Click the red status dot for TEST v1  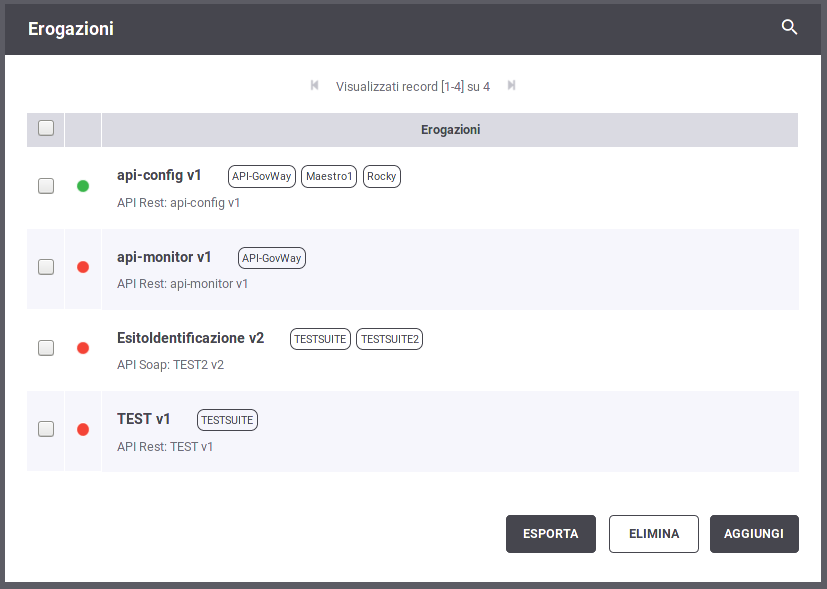tap(83, 429)
